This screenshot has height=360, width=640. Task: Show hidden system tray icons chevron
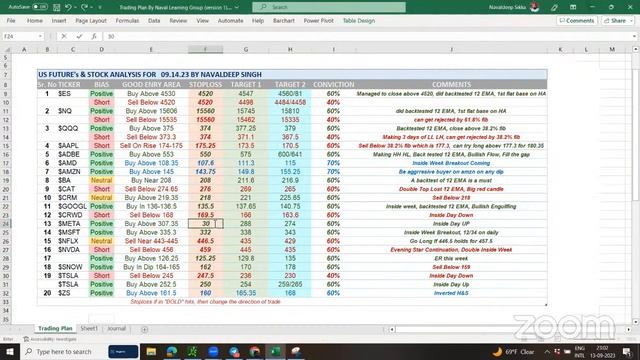tap(547, 351)
